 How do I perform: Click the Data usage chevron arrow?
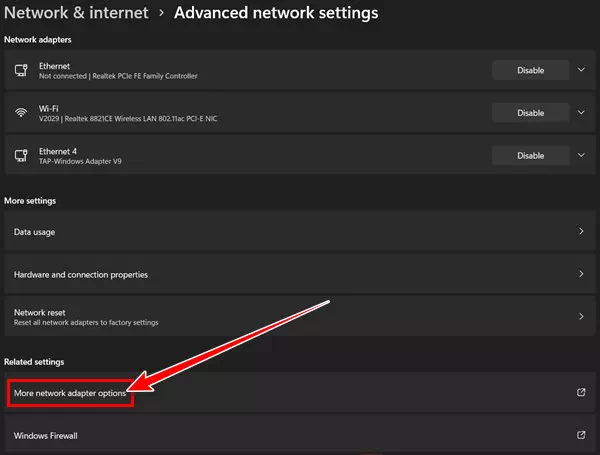click(581, 231)
